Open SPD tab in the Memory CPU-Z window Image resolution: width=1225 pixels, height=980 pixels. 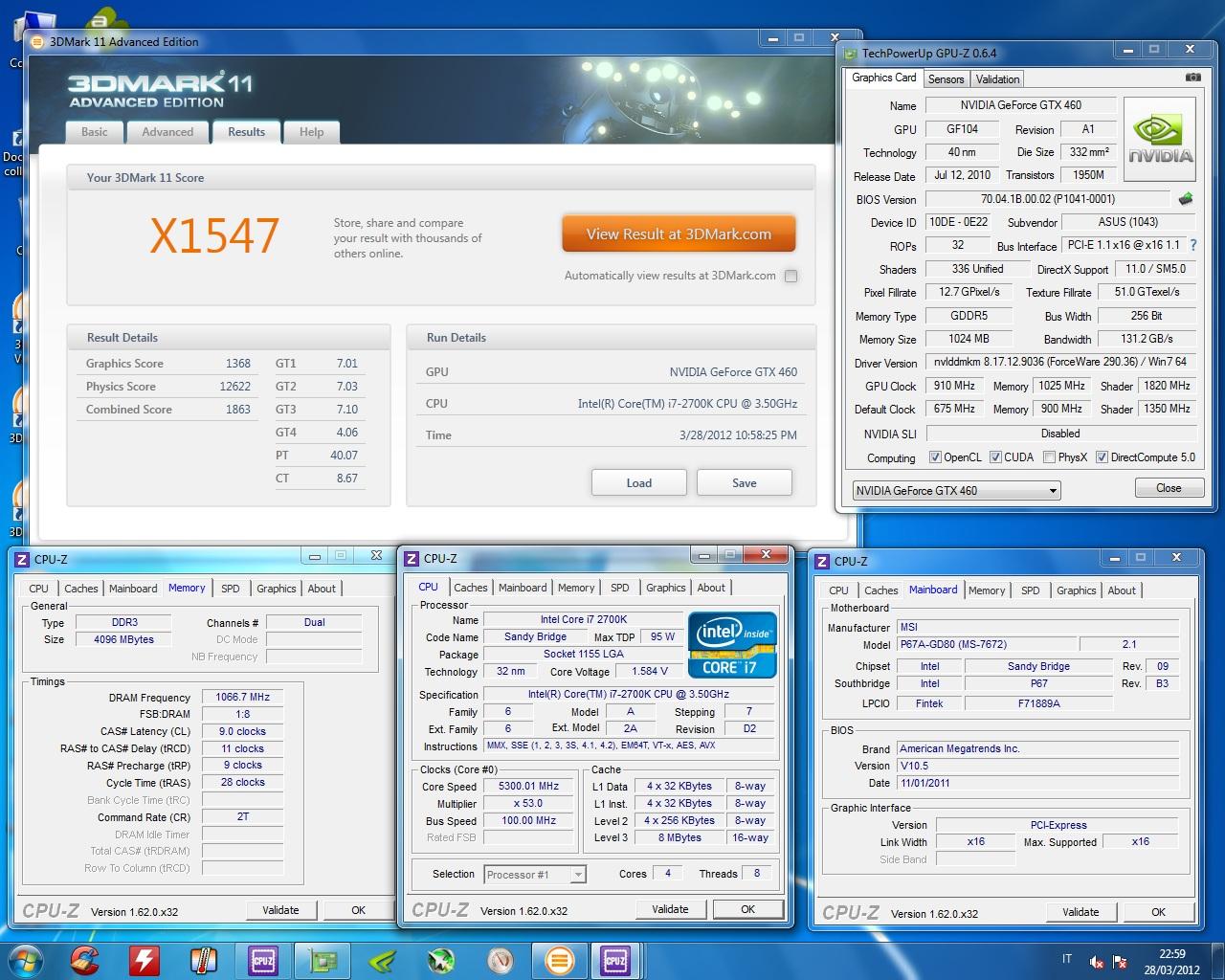click(231, 589)
